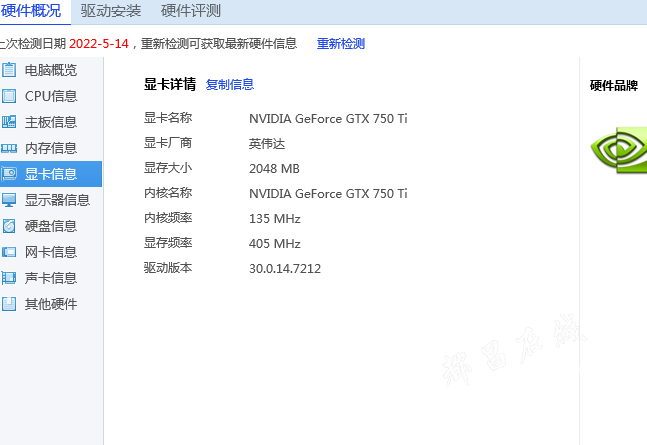Show 声卡信息 in the sidebar
Image resolution: width=647 pixels, height=445 pixels.
click(x=51, y=278)
